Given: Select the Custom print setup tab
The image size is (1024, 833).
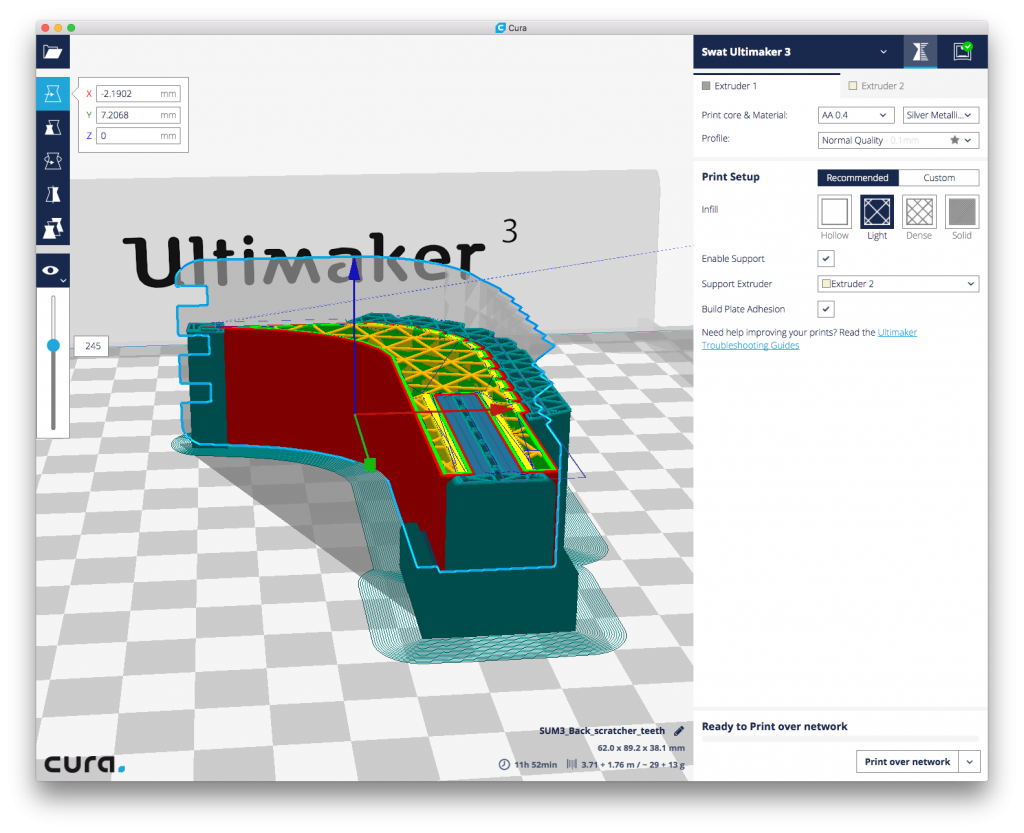Looking at the screenshot, I should [938, 178].
